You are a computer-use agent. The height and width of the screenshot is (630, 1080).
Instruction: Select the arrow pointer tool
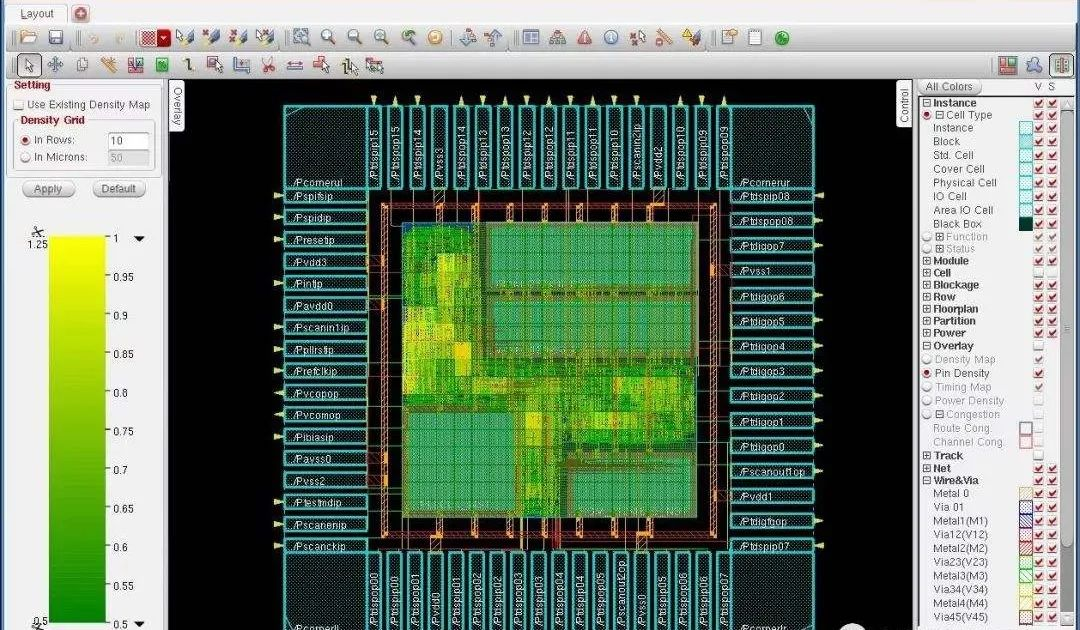pyautogui.click(x=29, y=65)
